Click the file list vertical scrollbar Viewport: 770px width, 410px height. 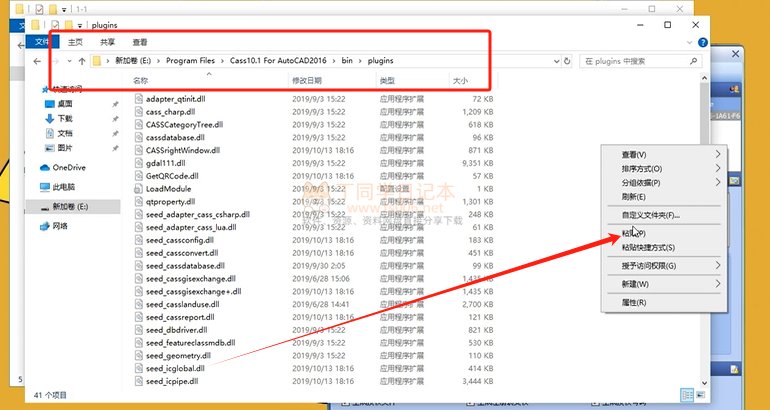(704, 231)
